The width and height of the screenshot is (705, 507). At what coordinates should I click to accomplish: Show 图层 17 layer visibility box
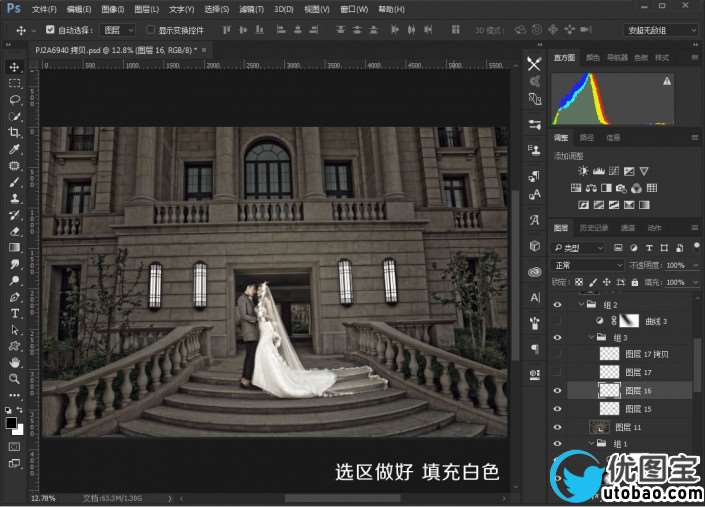558,372
